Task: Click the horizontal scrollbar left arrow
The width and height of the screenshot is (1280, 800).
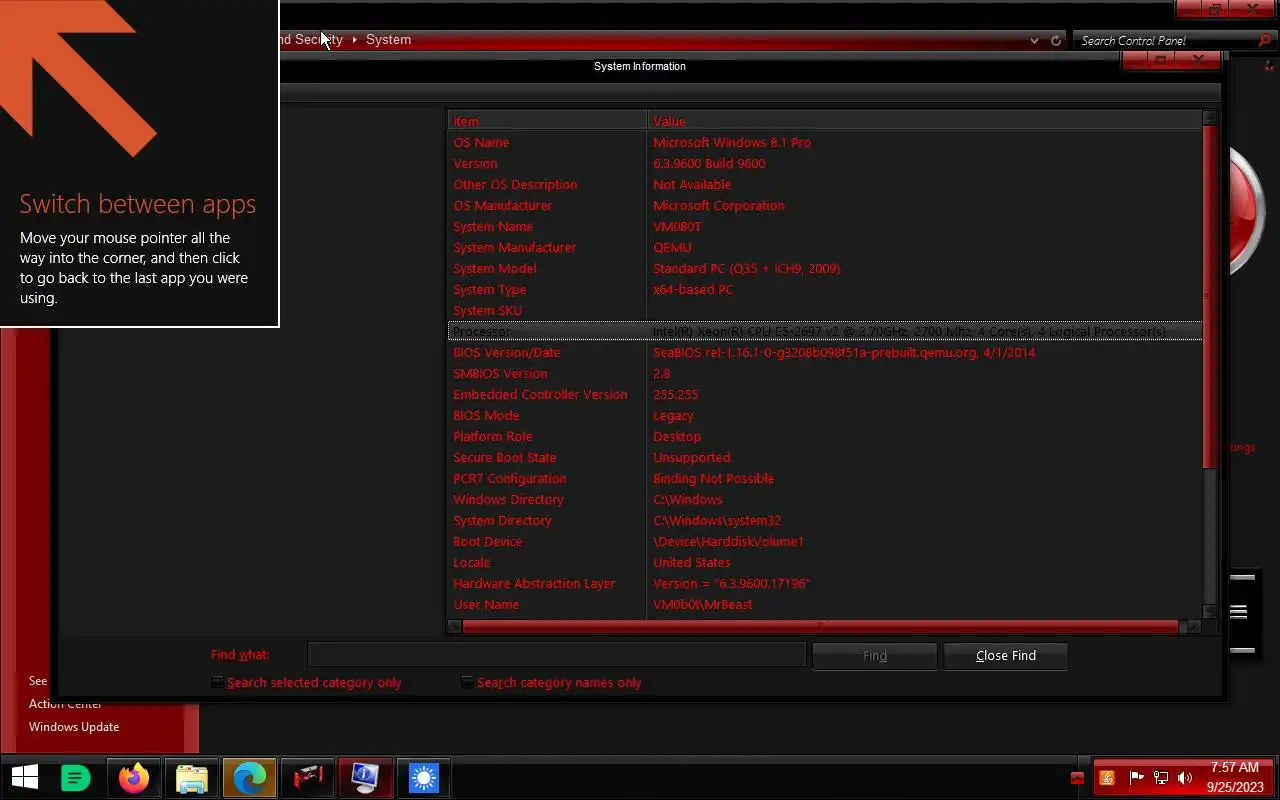Action: click(x=455, y=627)
